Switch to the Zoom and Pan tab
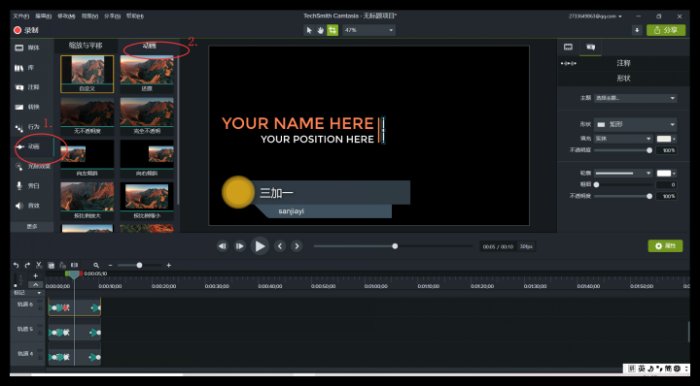 (x=85, y=46)
